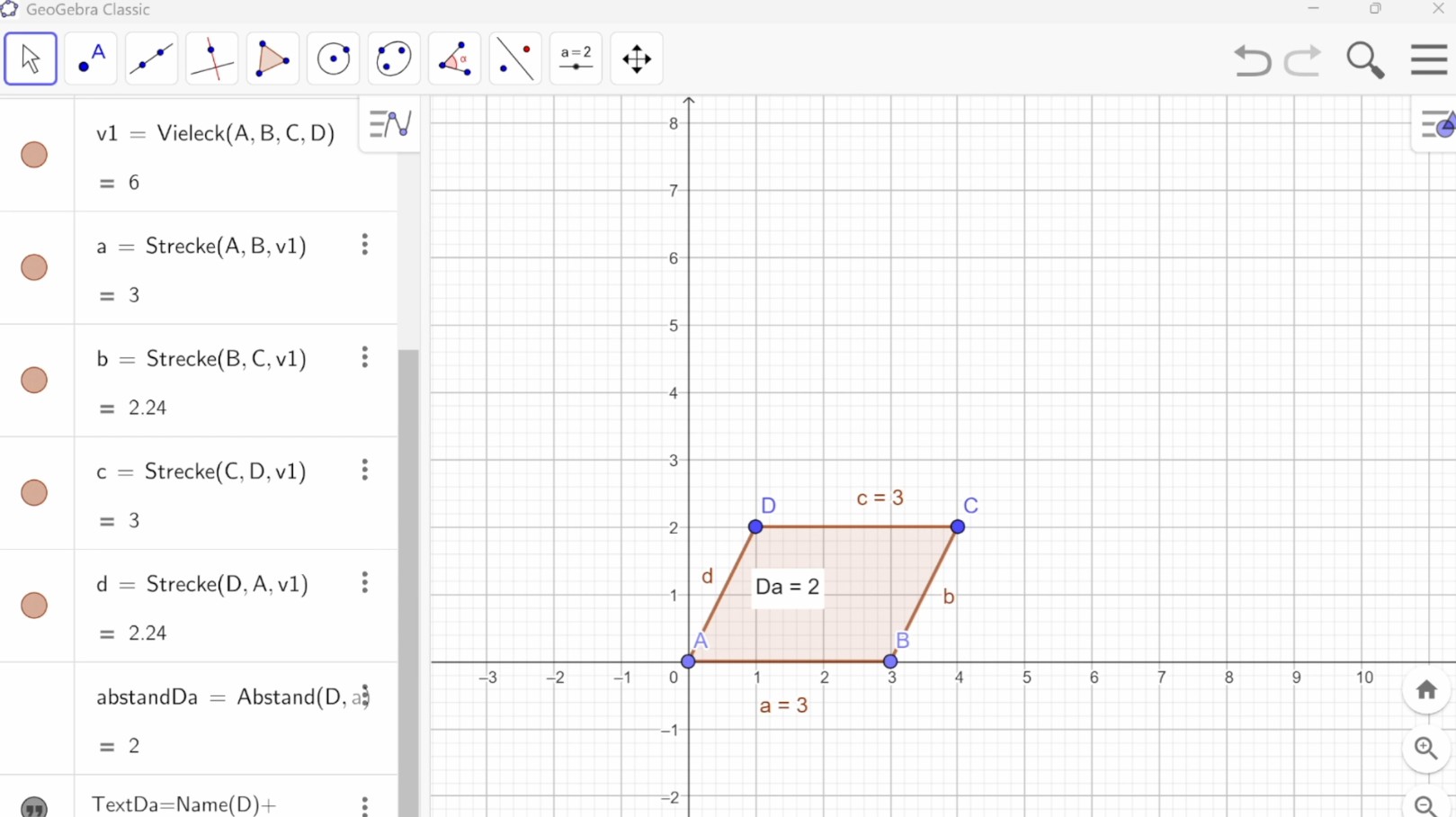Open the three-dot menu for segment c
1456x817 pixels.
[x=365, y=470]
